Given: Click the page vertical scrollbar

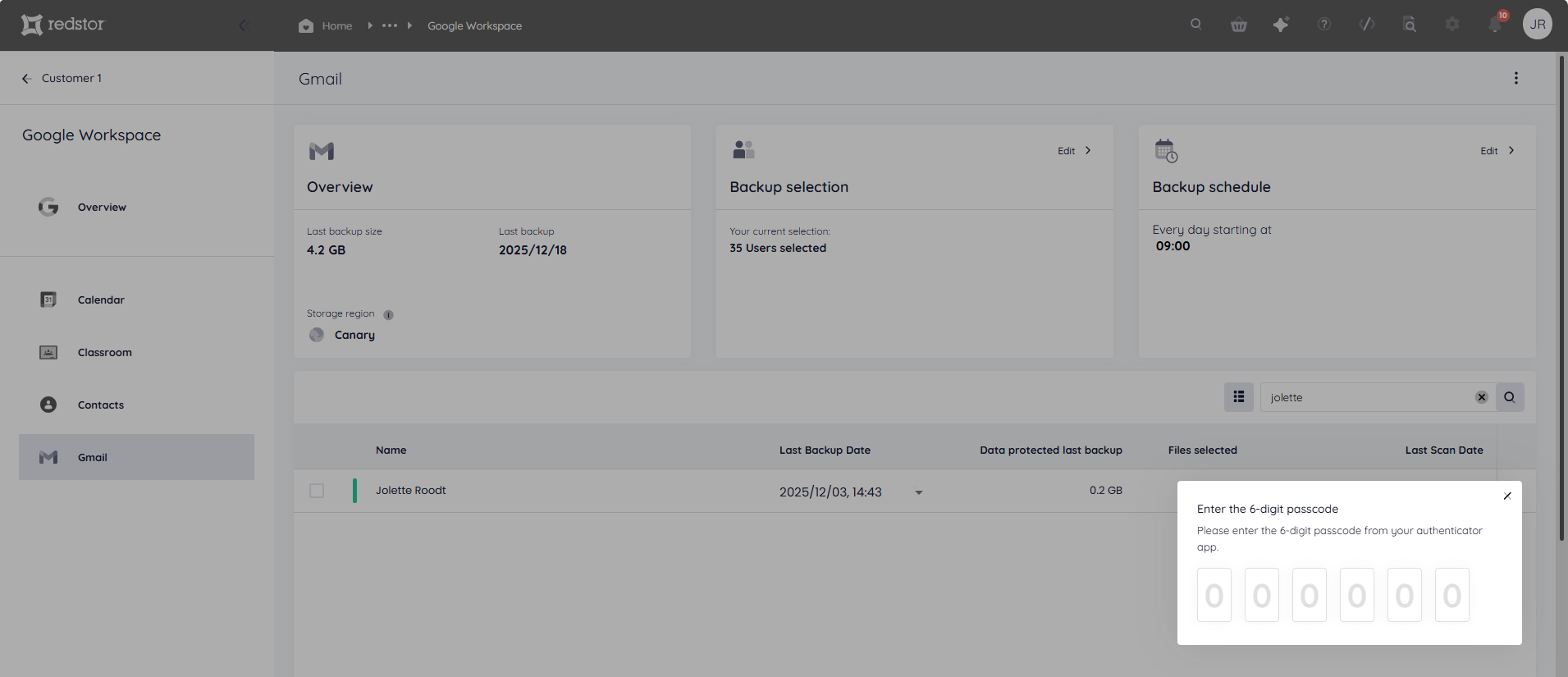Looking at the screenshot, I should coord(1561,298).
